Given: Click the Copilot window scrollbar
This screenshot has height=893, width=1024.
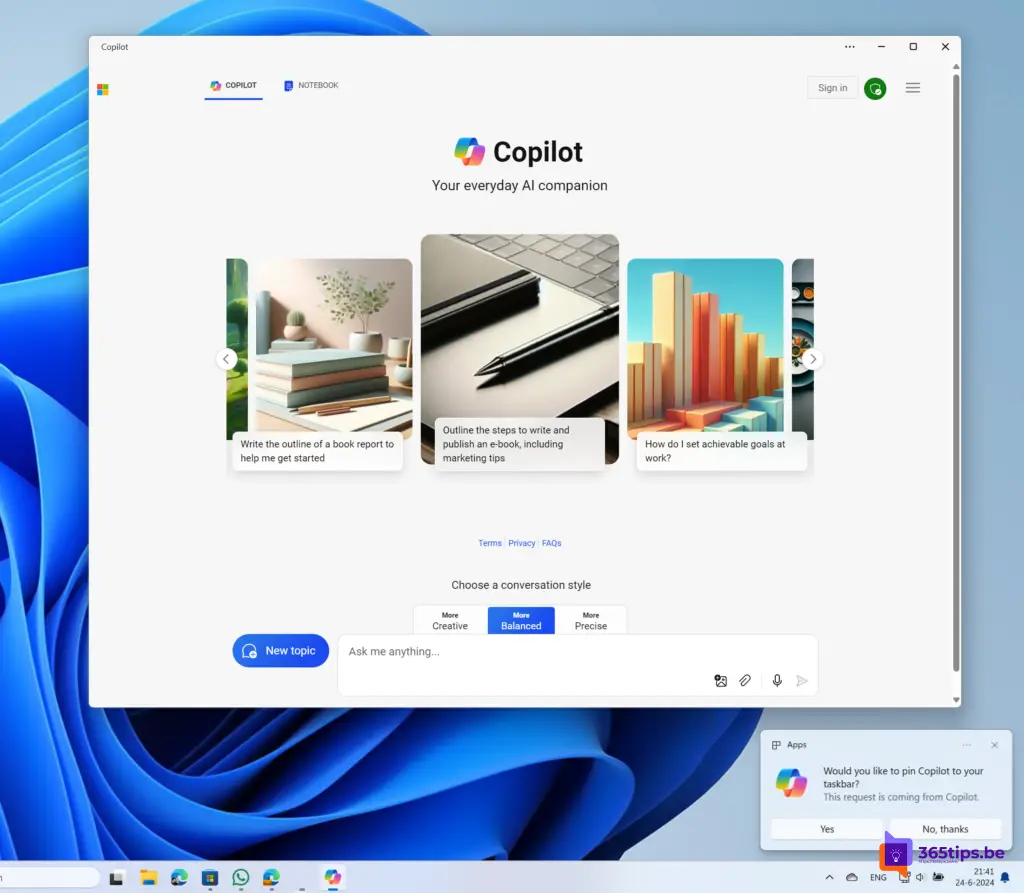Looking at the screenshot, I should pos(956,373).
